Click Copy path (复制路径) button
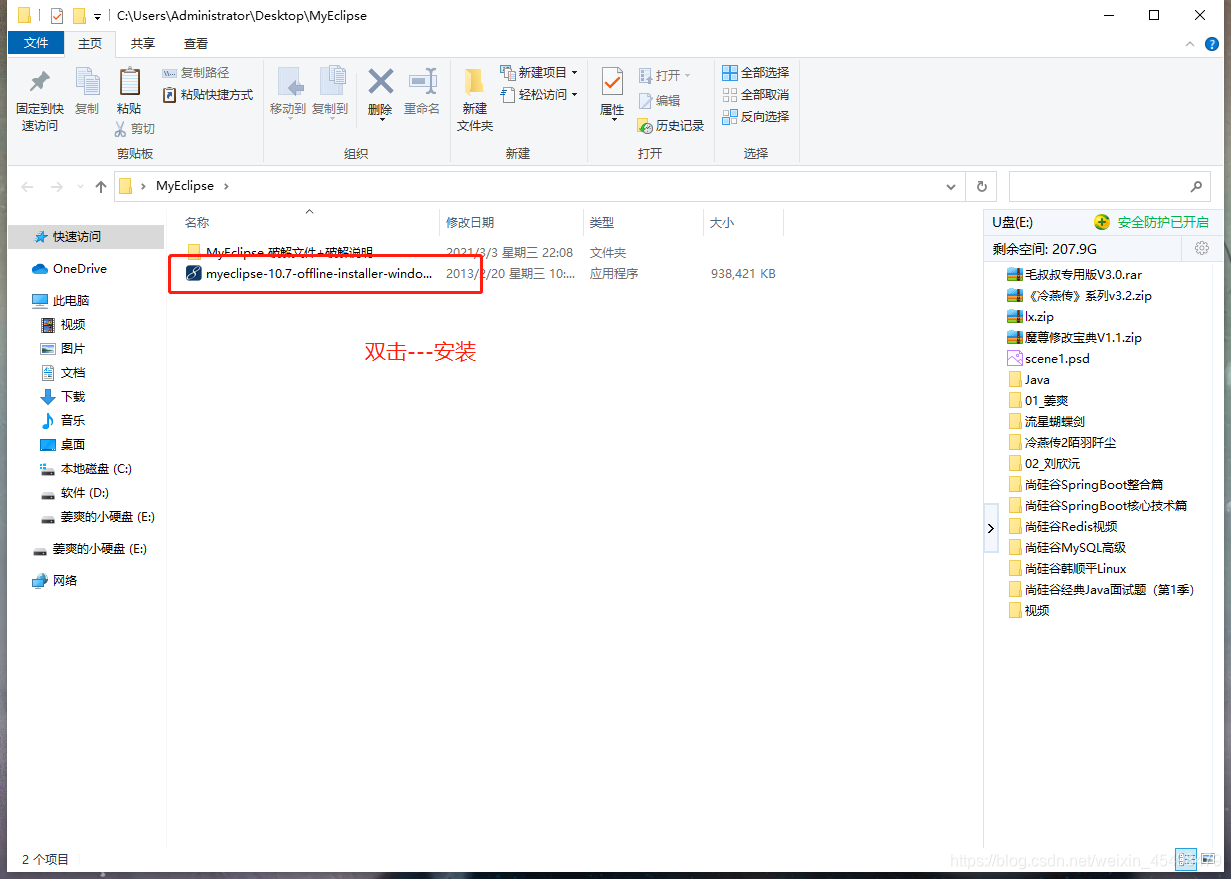Image resolution: width=1231 pixels, height=879 pixels. click(x=196, y=73)
